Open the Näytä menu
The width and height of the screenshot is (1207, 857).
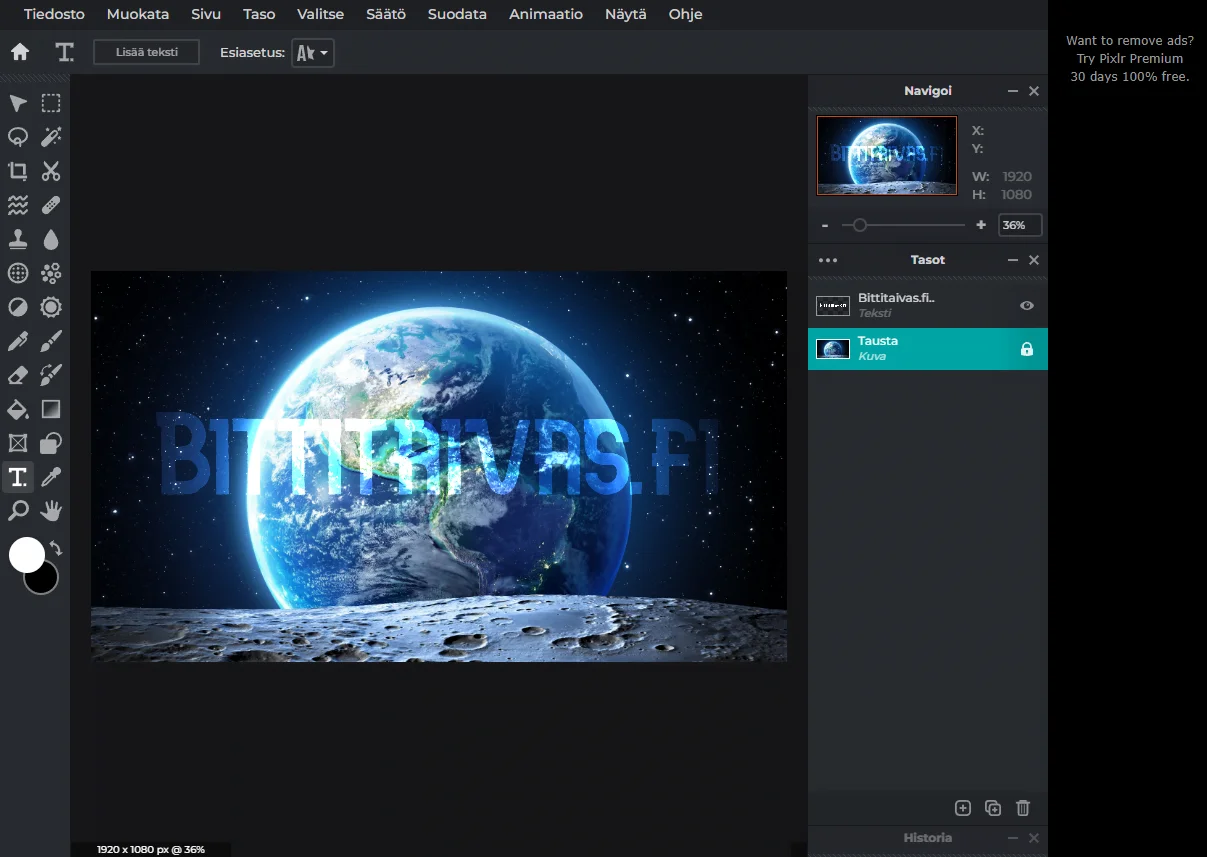point(626,14)
